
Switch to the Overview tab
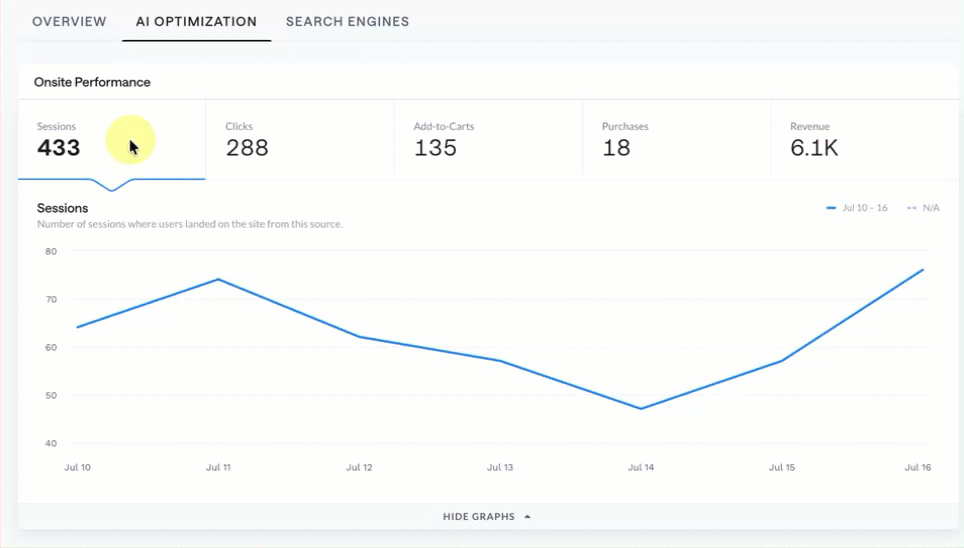[x=69, y=22]
